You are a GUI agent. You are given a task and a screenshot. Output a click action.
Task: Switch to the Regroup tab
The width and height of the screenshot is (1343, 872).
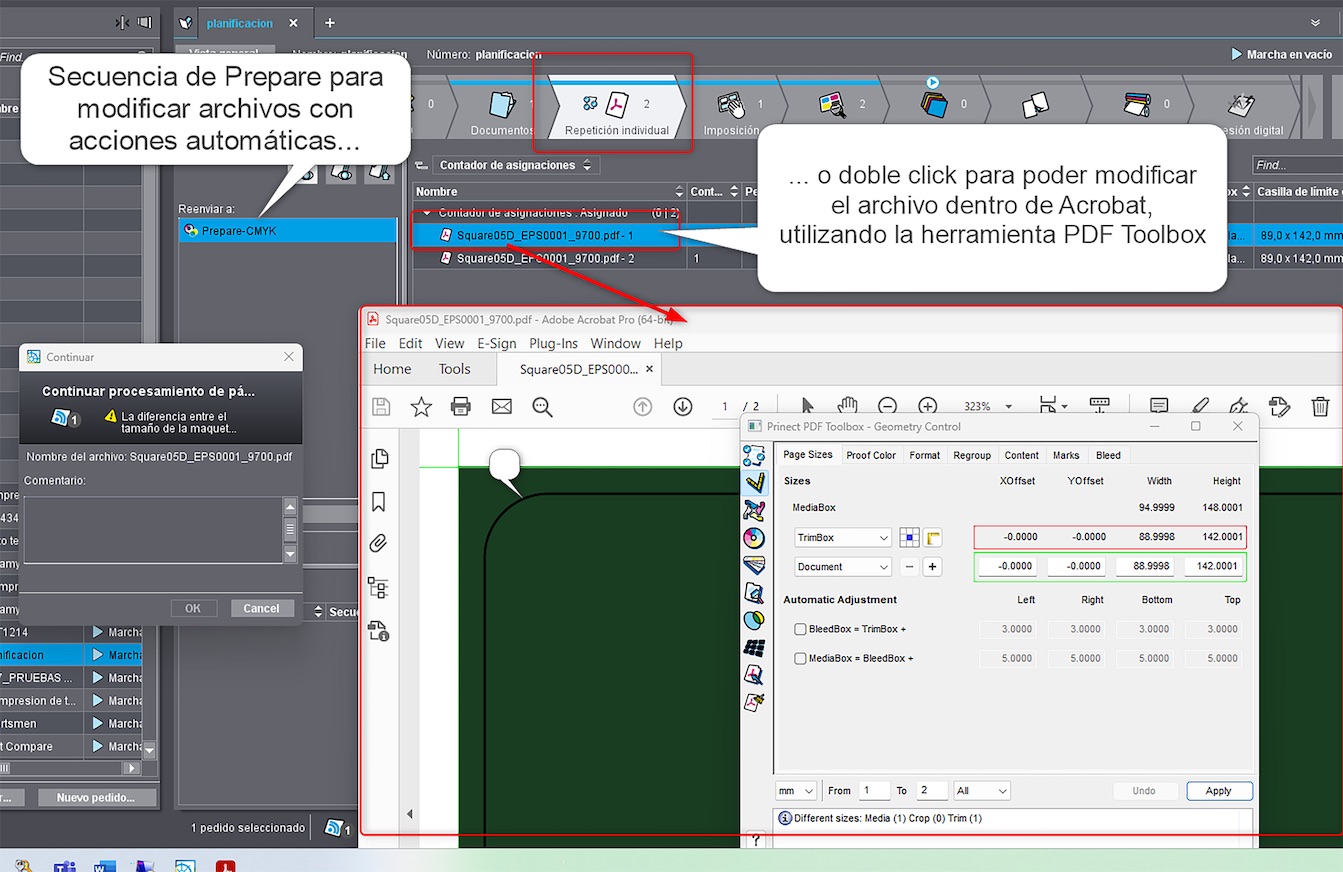[x=972, y=455]
